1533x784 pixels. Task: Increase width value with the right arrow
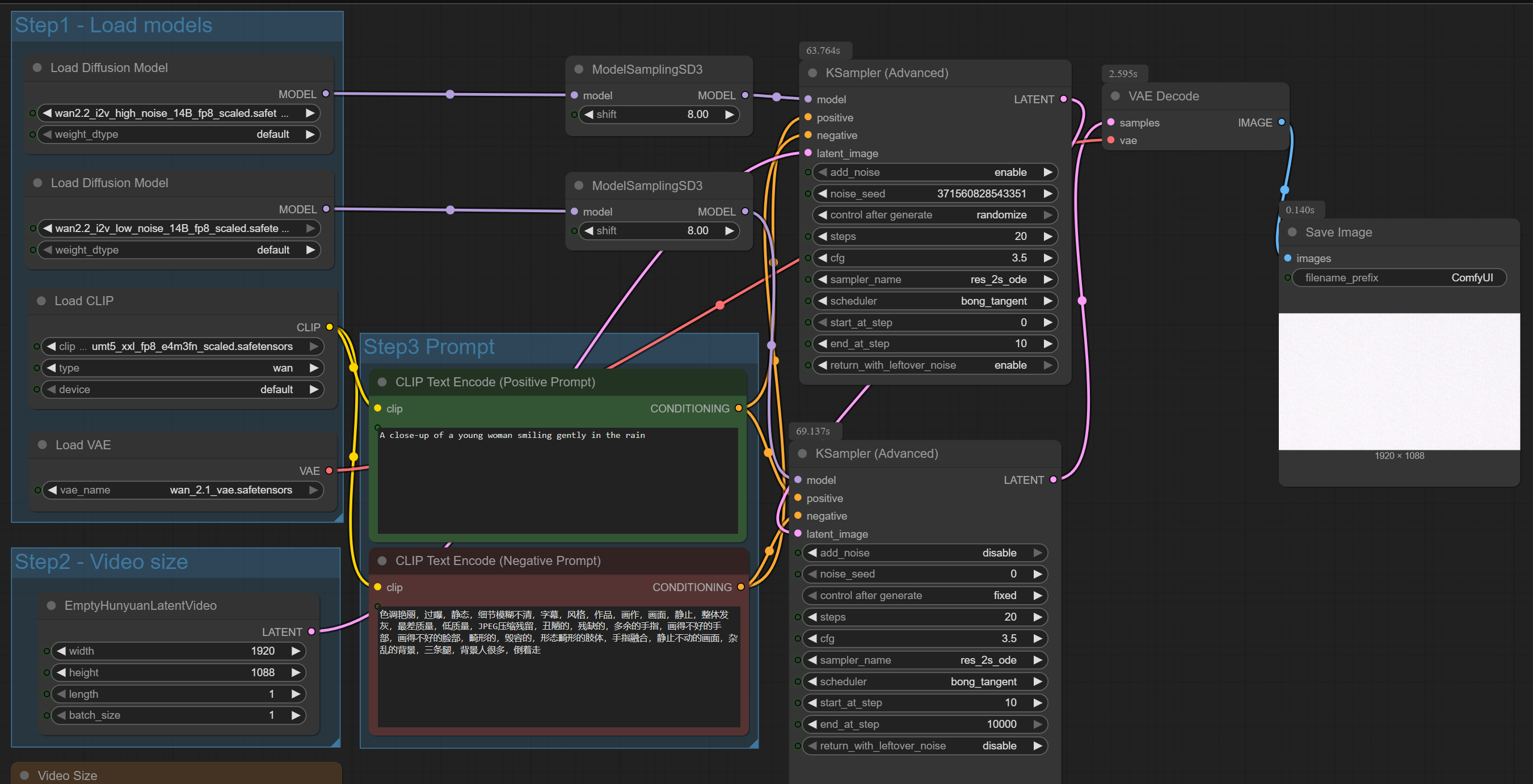coord(296,651)
